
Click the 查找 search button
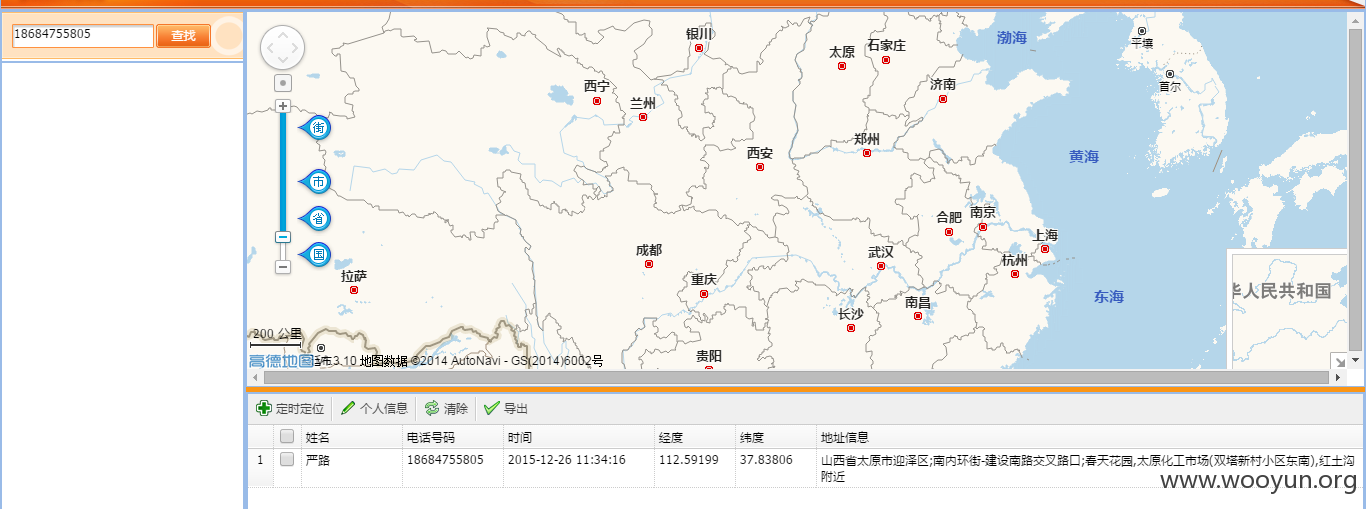pyautogui.click(x=183, y=36)
